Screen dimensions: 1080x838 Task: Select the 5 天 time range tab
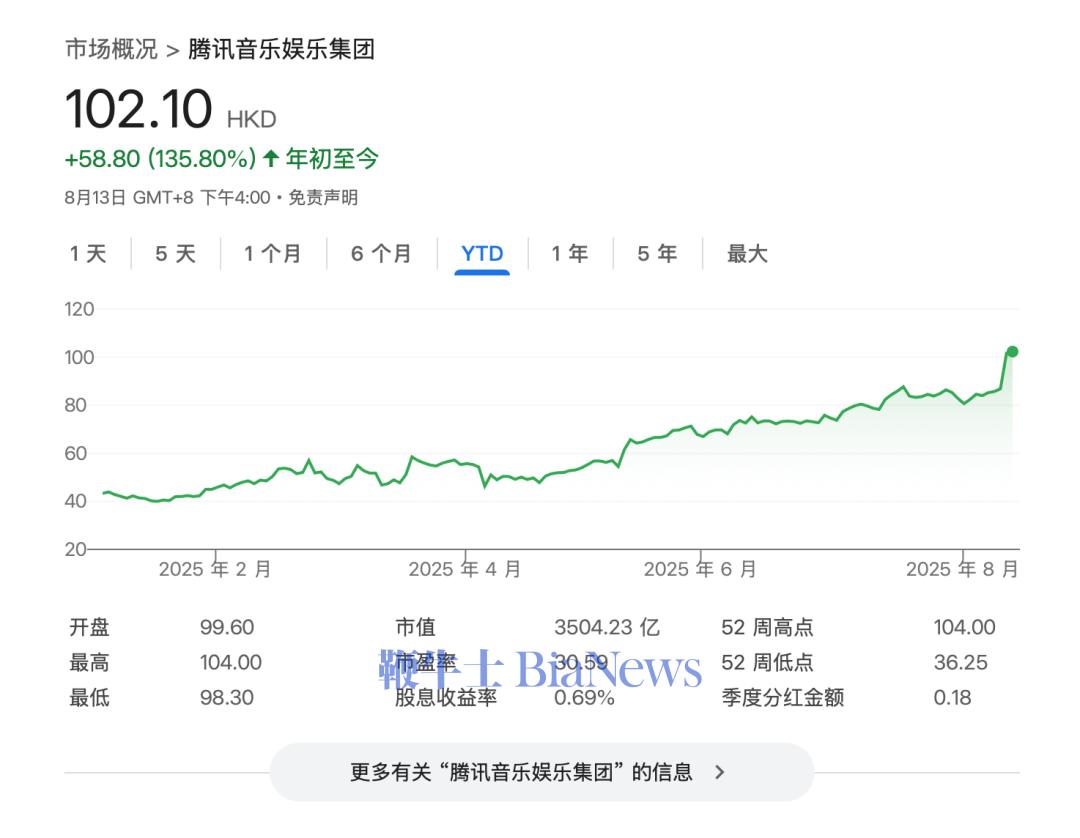175,253
